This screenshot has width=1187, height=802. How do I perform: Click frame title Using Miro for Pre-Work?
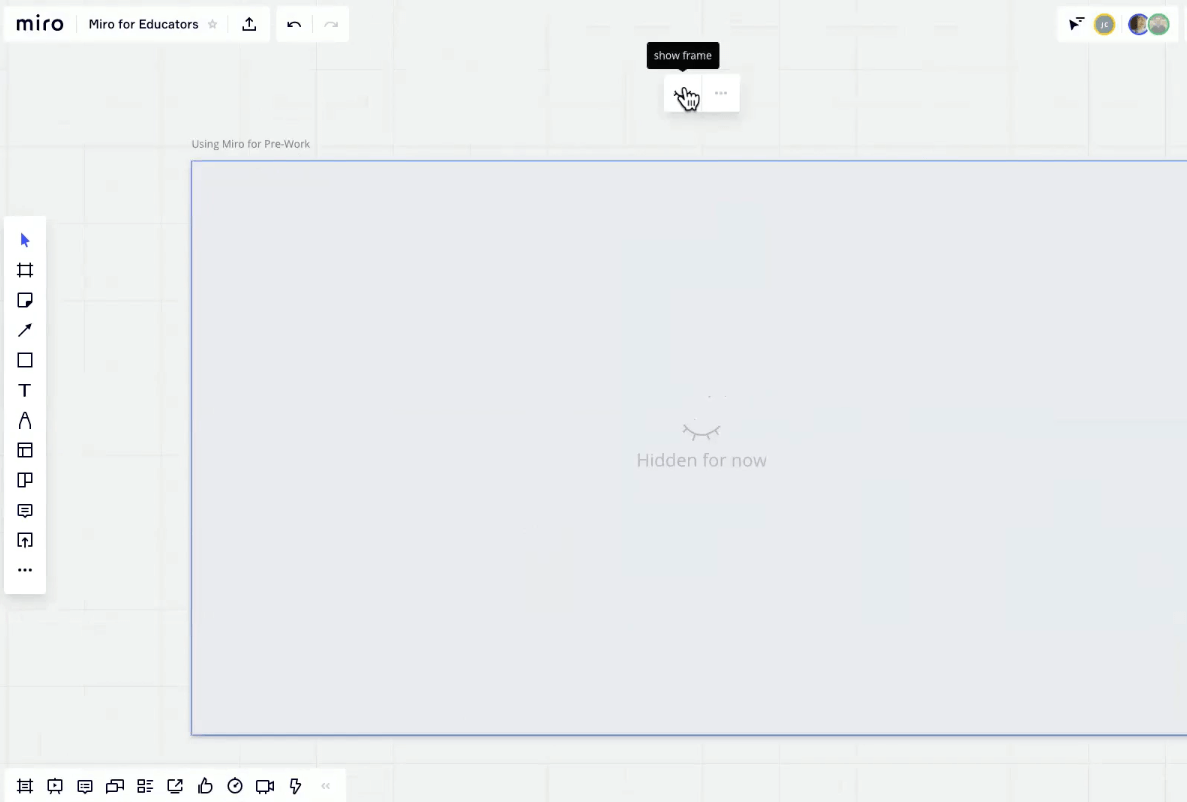(x=251, y=144)
